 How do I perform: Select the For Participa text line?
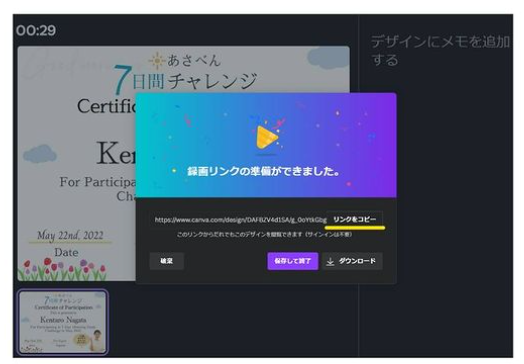(x=98, y=182)
